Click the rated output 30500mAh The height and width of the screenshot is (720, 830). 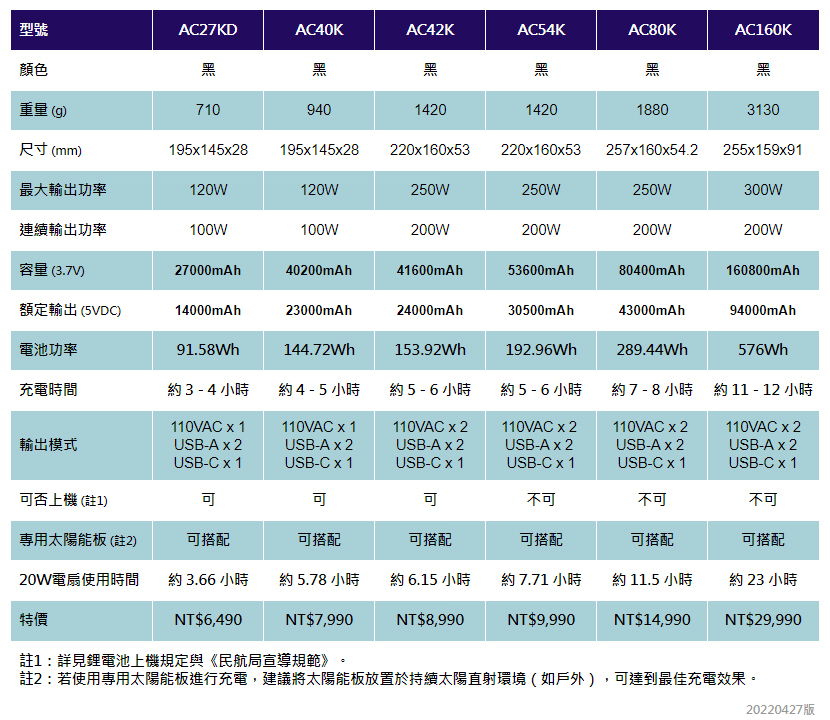(541, 310)
